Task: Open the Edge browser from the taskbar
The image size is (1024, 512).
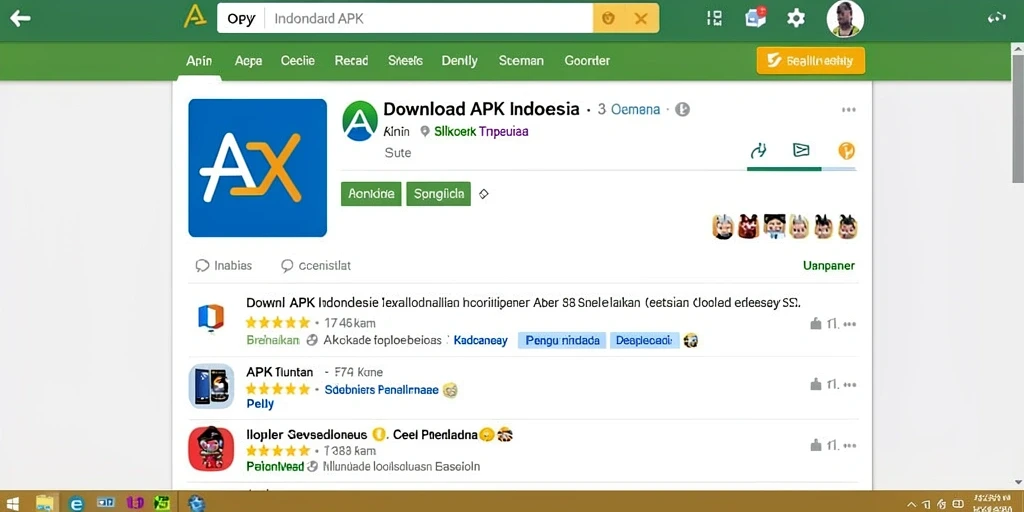Action: click(77, 503)
